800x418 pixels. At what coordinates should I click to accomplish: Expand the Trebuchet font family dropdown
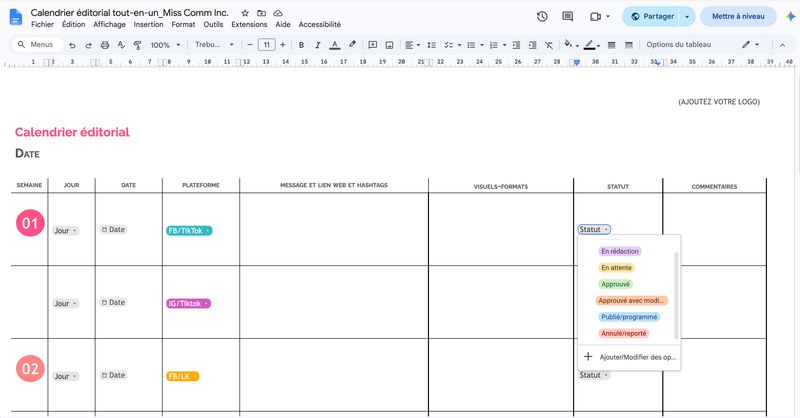tap(214, 45)
